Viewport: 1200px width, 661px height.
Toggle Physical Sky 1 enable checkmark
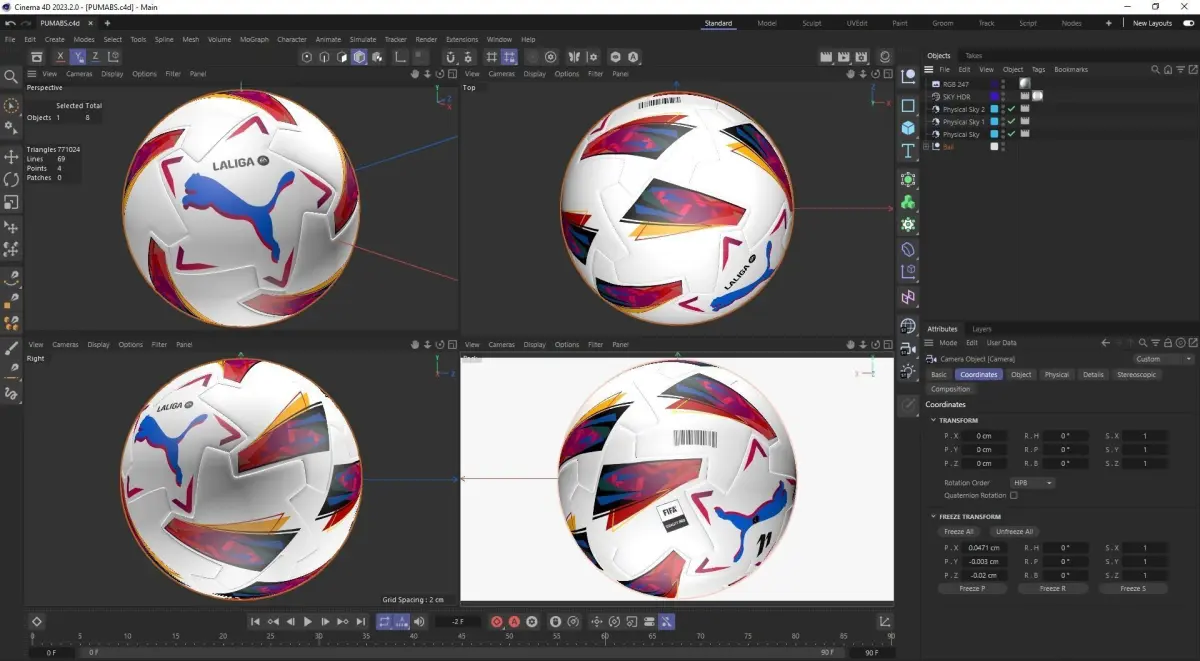(1012, 121)
